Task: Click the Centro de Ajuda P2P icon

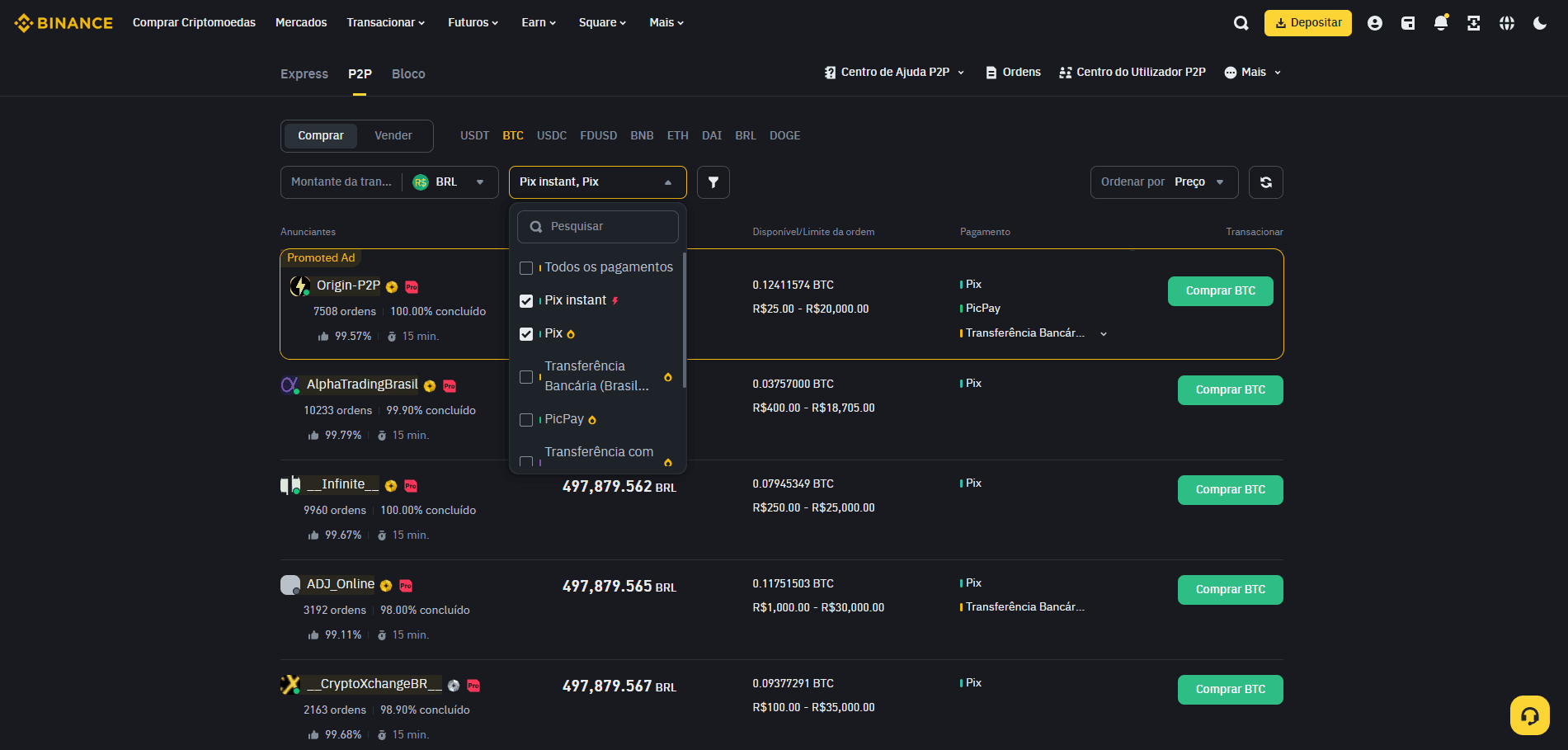Action: pos(830,73)
